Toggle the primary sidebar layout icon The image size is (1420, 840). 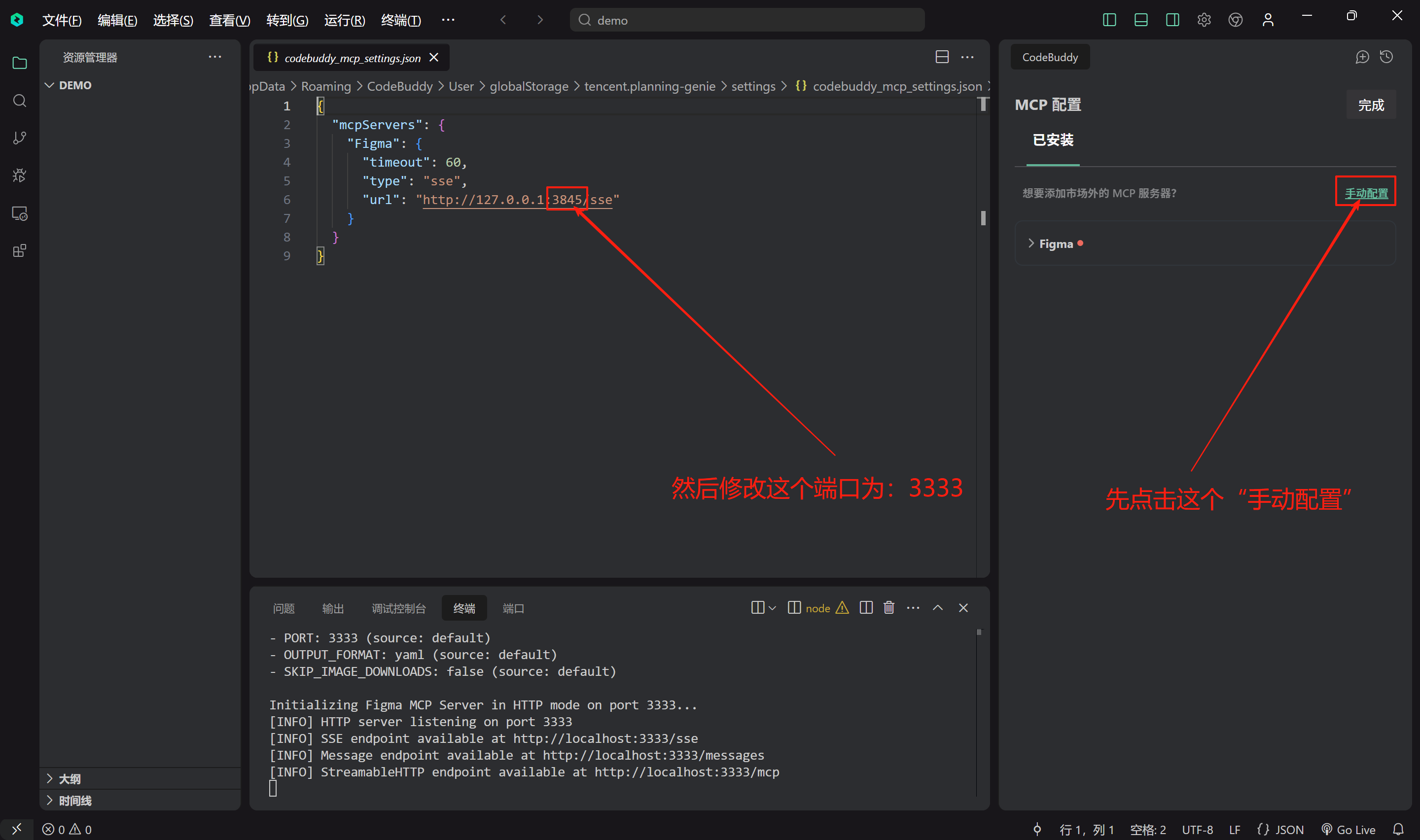pyautogui.click(x=1109, y=20)
